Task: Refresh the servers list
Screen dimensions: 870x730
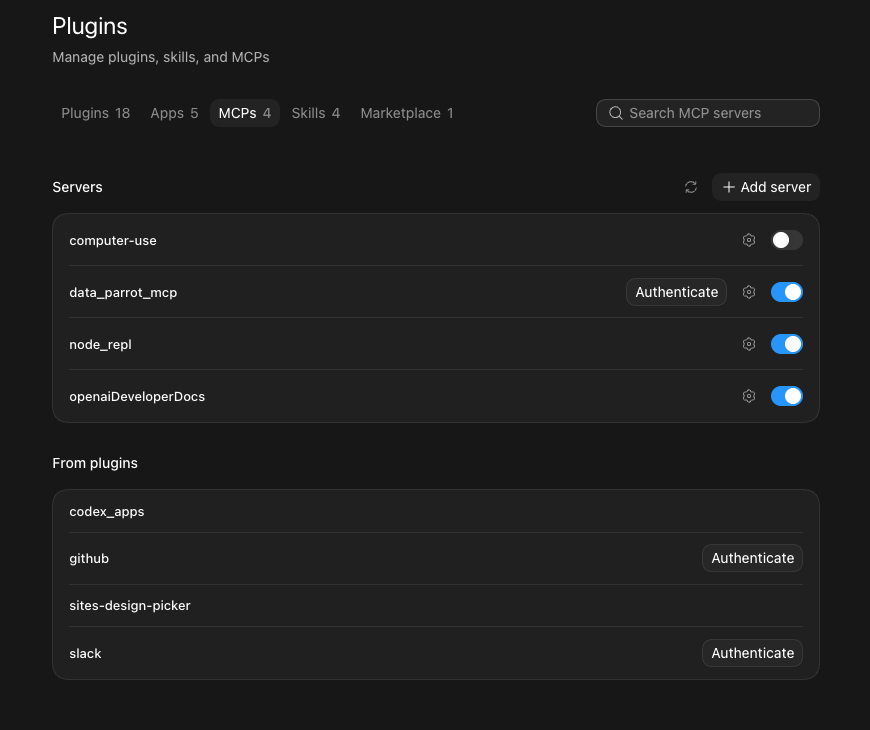Action: click(x=691, y=187)
